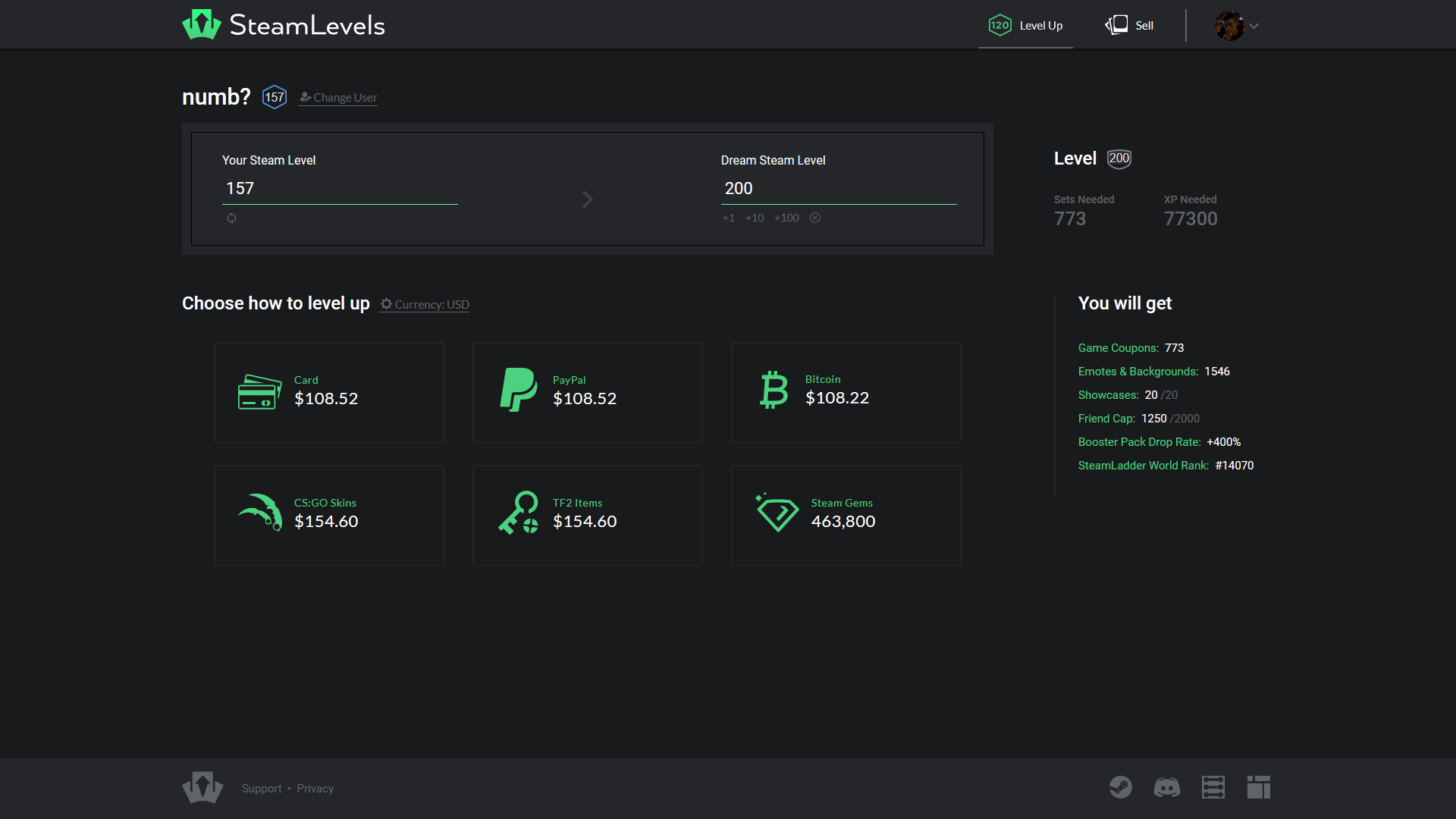This screenshot has height=819, width=1456.
Task: Increase dream level by +100
Action: click(x=786, y=218)
